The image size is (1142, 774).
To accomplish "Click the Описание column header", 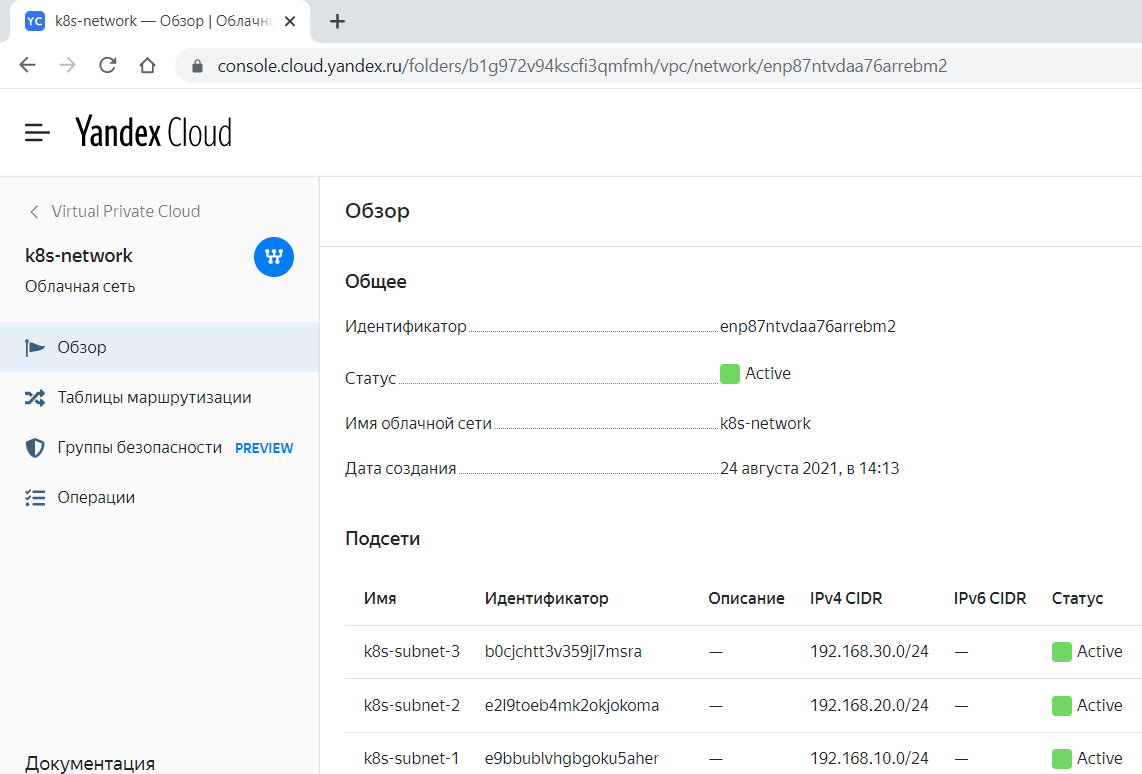I will [x=747, y=599].
